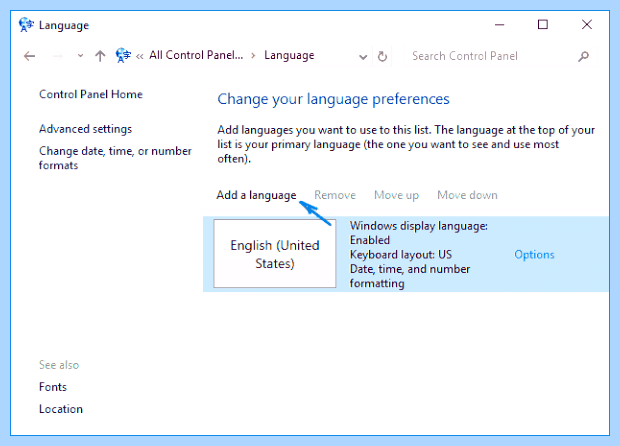Viewport: 620px width, 446px height.
Task: Maximize the Language window
Action: [543, 25]
